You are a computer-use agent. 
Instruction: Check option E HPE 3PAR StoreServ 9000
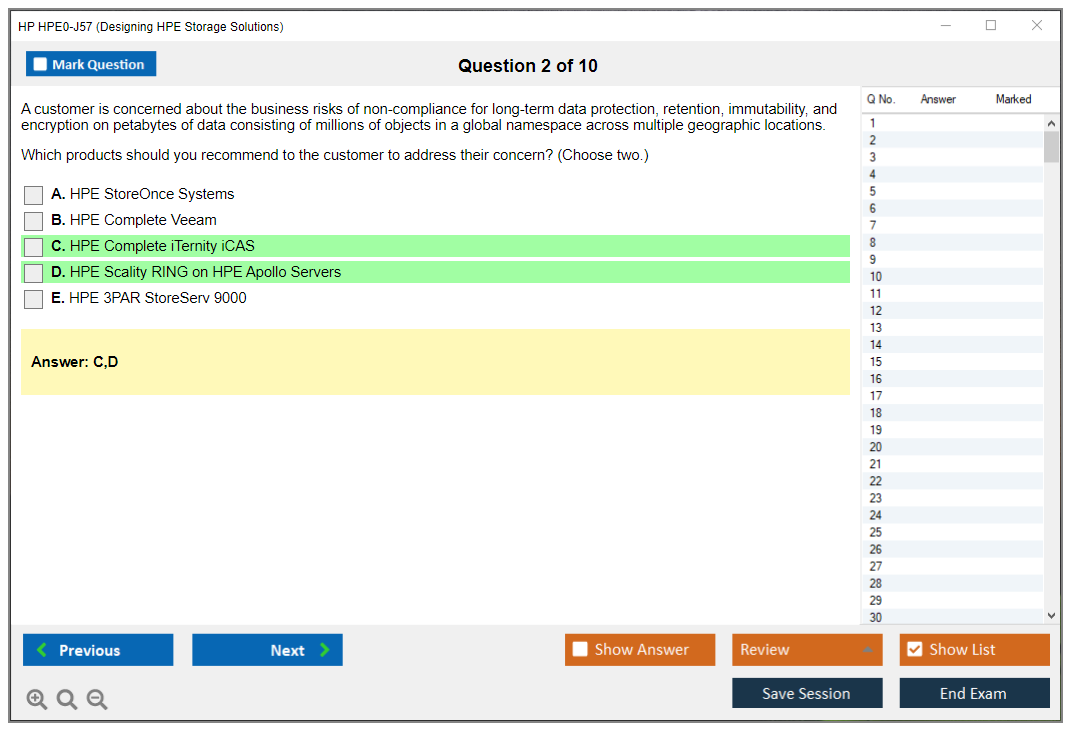click(33, 299)
